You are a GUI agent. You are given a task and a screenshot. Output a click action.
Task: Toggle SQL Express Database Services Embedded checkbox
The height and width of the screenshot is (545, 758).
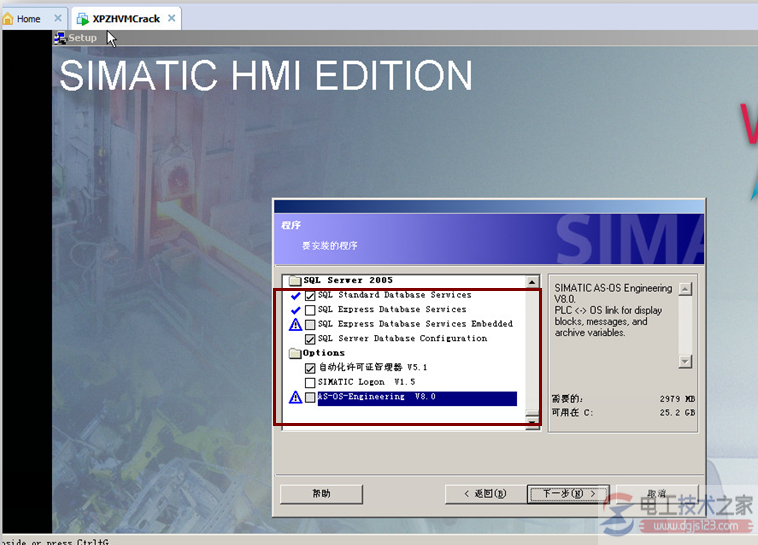[x=310, y=324]
